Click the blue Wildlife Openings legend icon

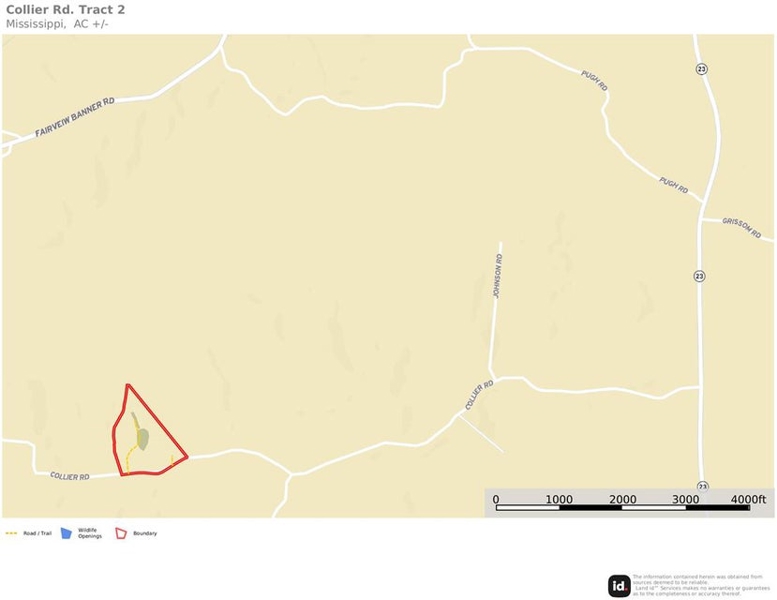coord(66,533)
